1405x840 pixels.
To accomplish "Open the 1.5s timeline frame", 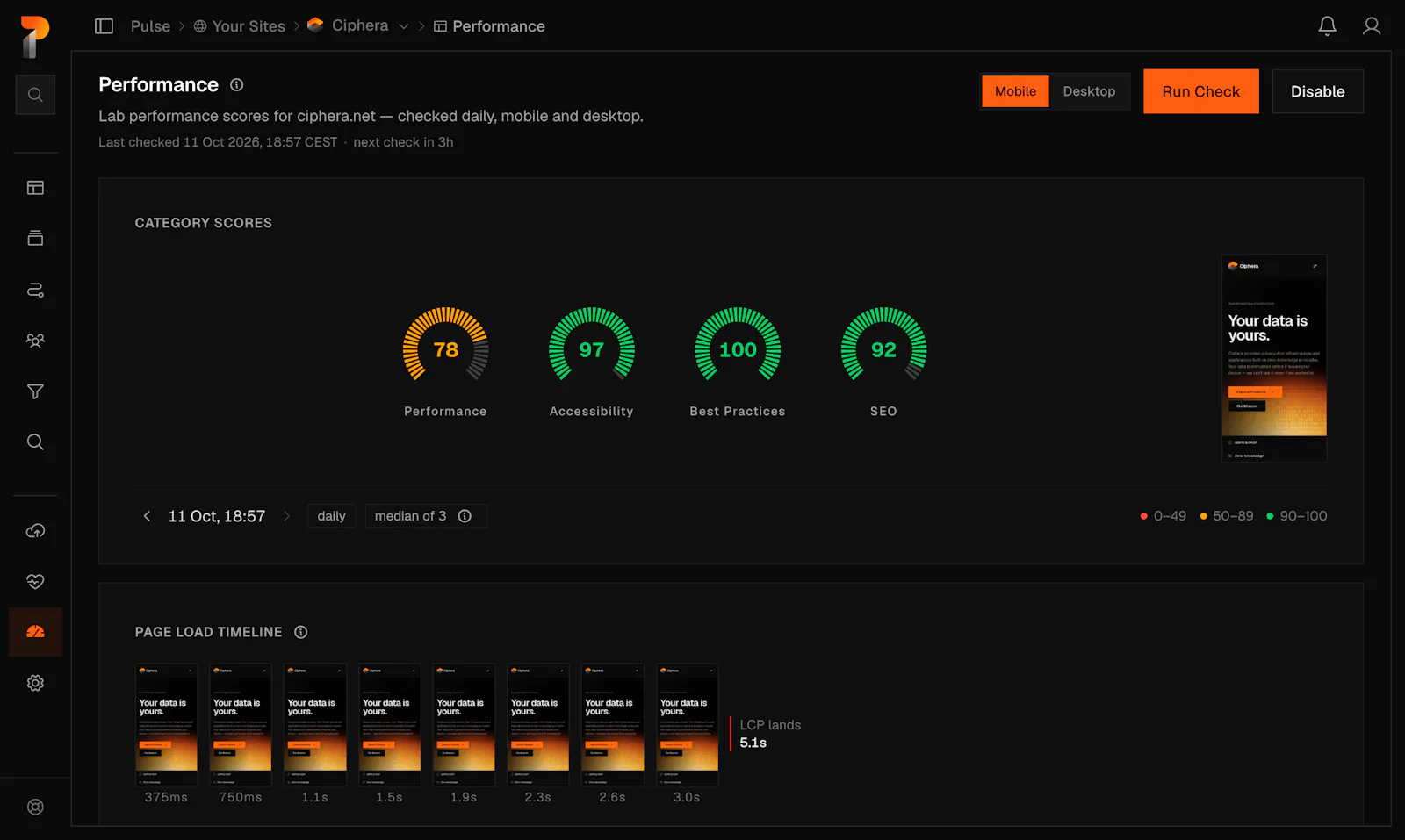I will click(x=390, y=724).
